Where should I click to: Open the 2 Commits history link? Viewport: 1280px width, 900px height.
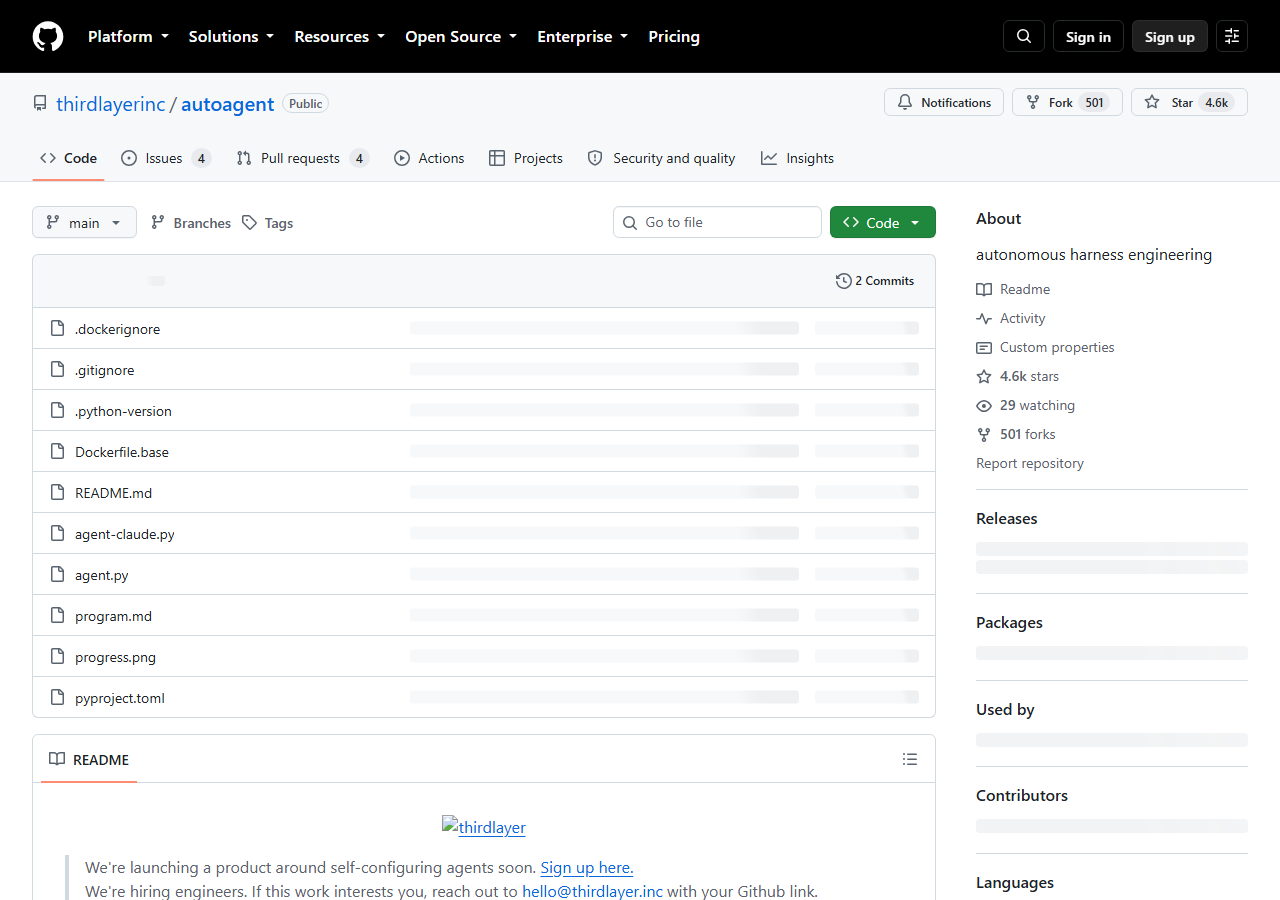(x=875, y=281)
